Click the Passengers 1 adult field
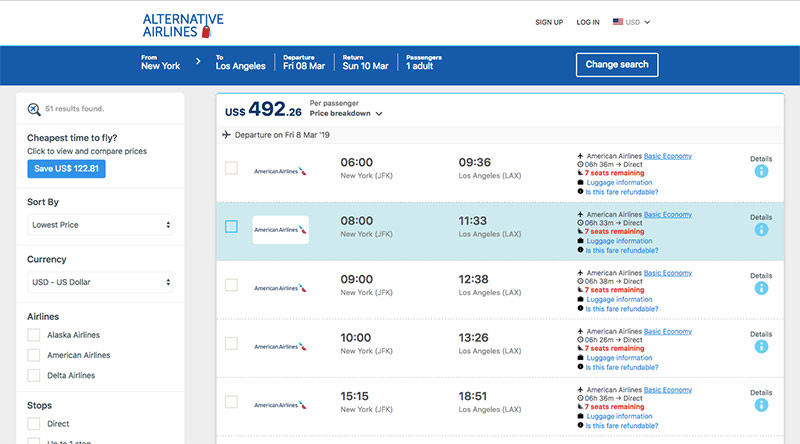 [423, 62]
